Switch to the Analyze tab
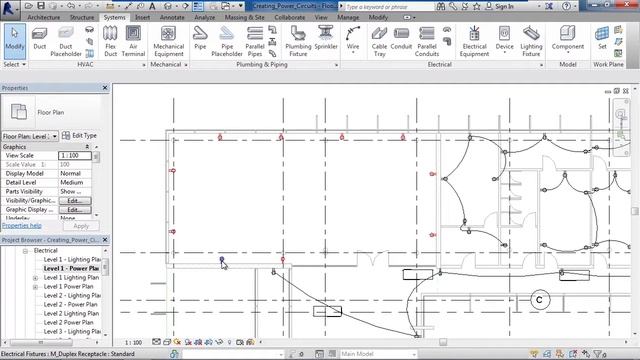This screenshot has width=640, height=360. click(204, 18)
